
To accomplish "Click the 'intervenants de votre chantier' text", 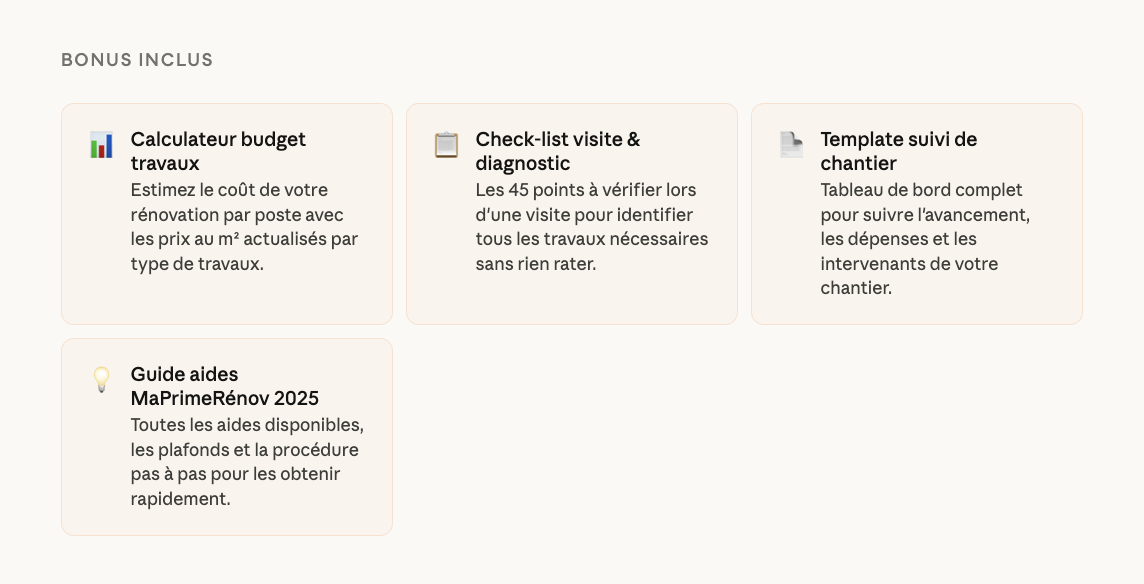I will click(909, 276).
